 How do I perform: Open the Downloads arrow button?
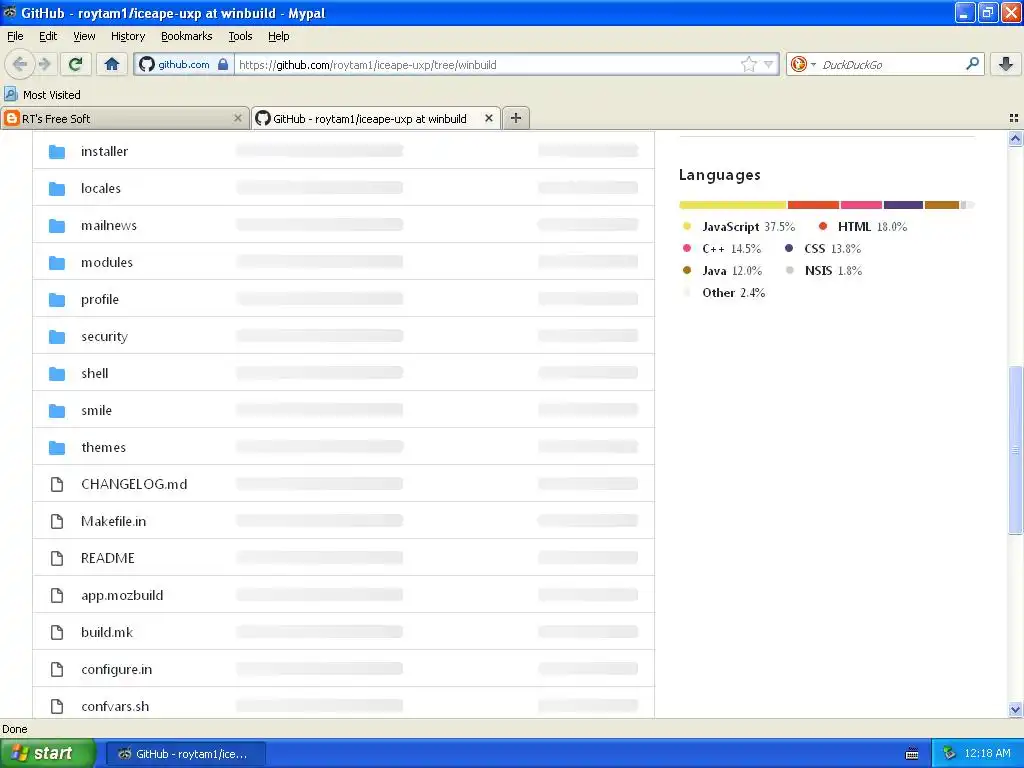pyautogui.click(x=1006, y=64)
